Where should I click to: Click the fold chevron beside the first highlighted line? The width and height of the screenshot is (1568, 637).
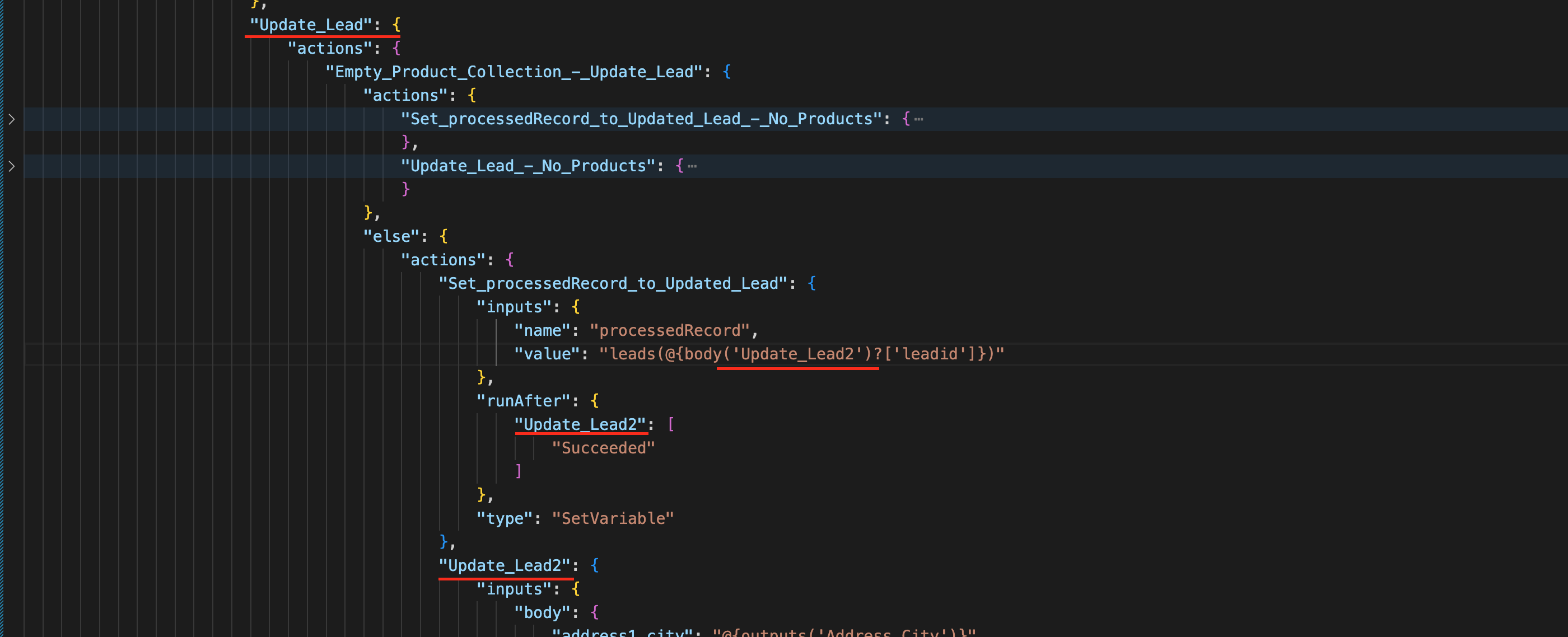tap(11, 119)
